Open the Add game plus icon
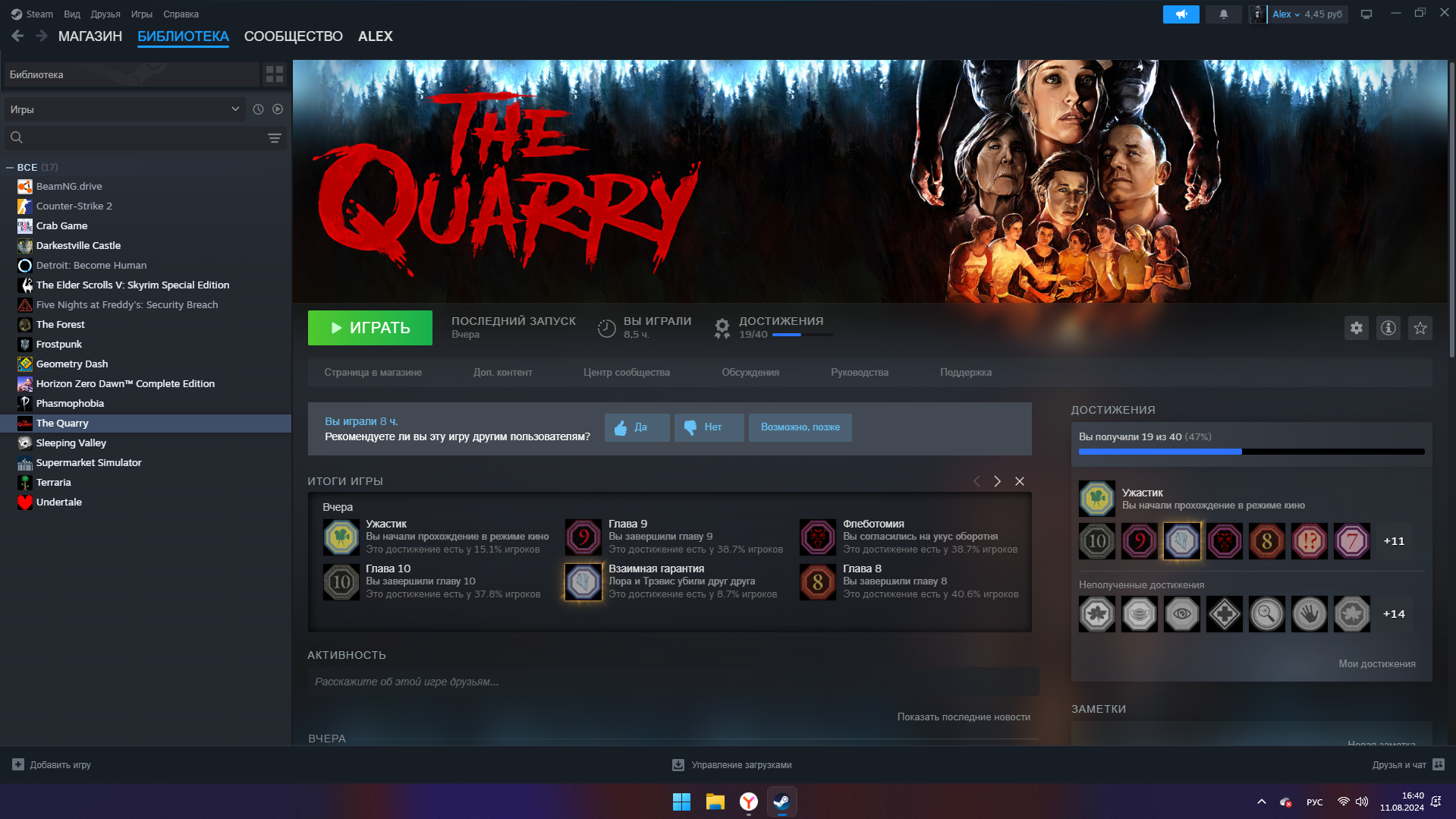Screen dimensions: 1456x819 coord(18,764)
